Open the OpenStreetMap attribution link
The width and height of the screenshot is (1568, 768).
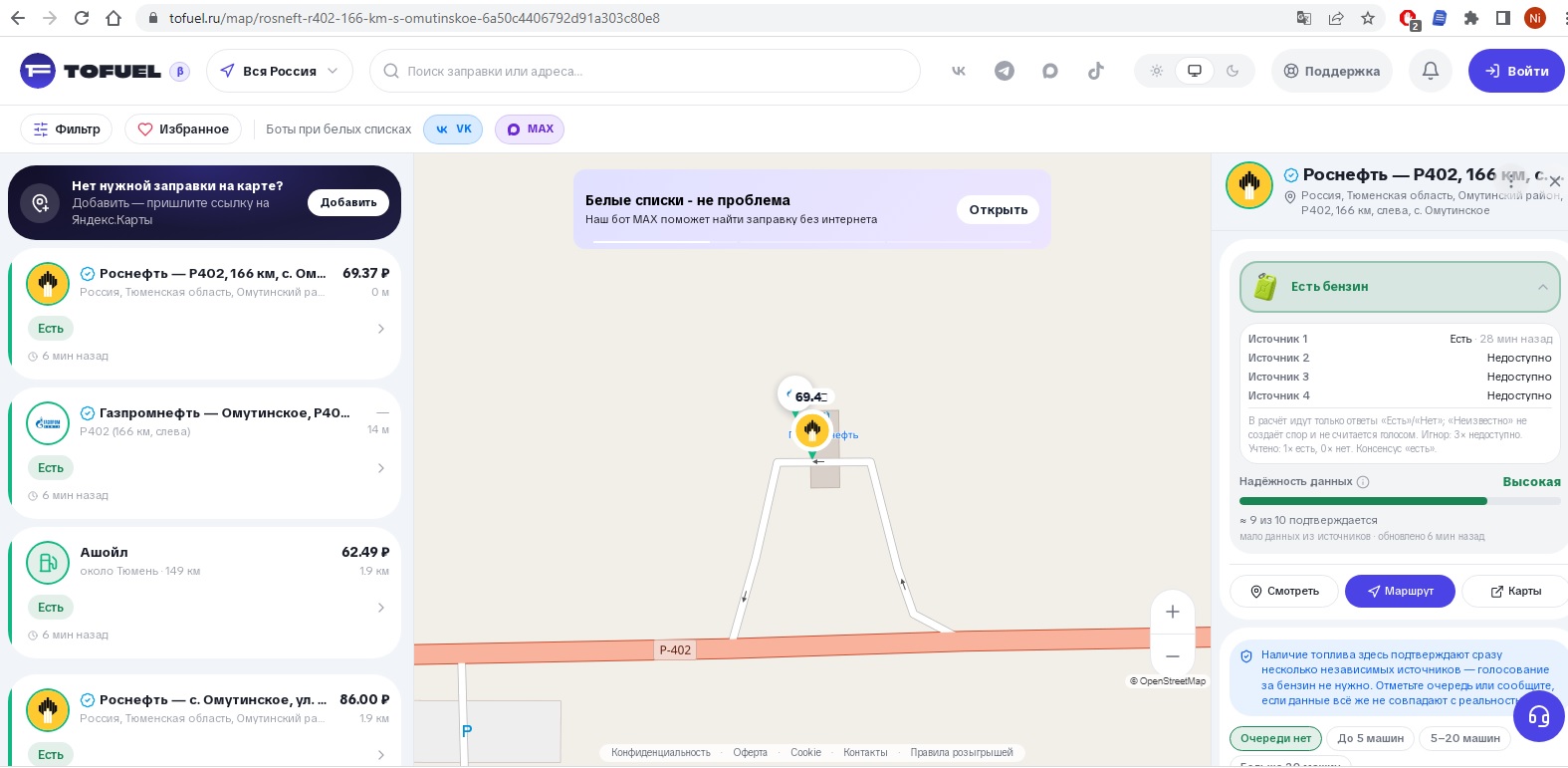coord(1168,681)
